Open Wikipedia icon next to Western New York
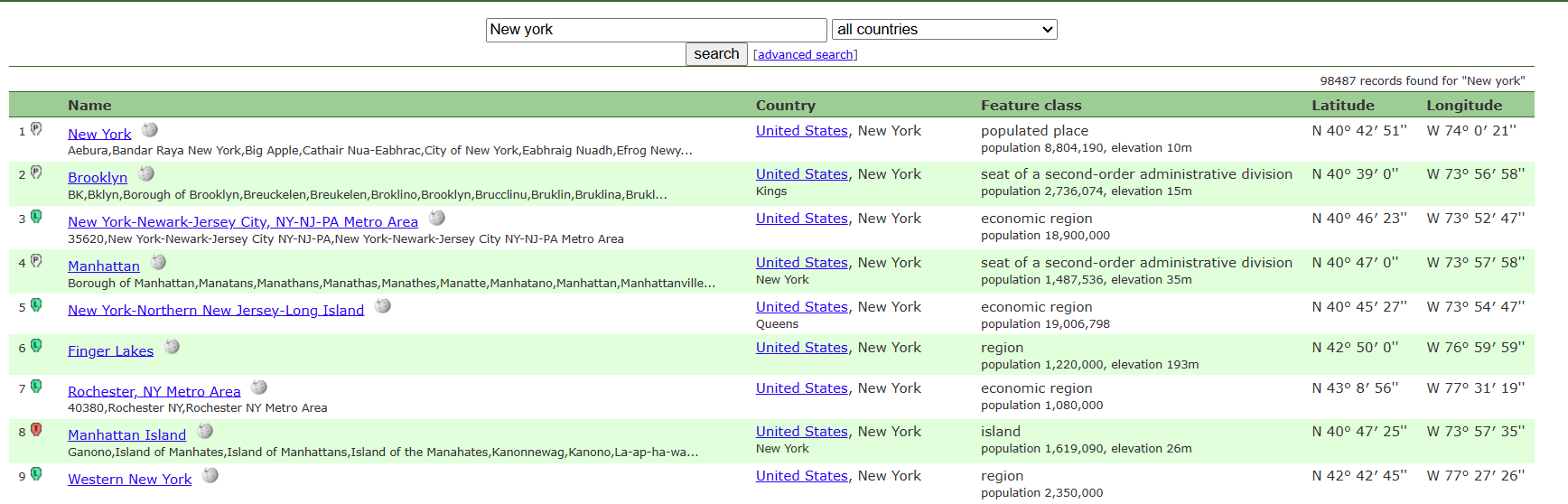1568x504 pixels. coord(210,475)
